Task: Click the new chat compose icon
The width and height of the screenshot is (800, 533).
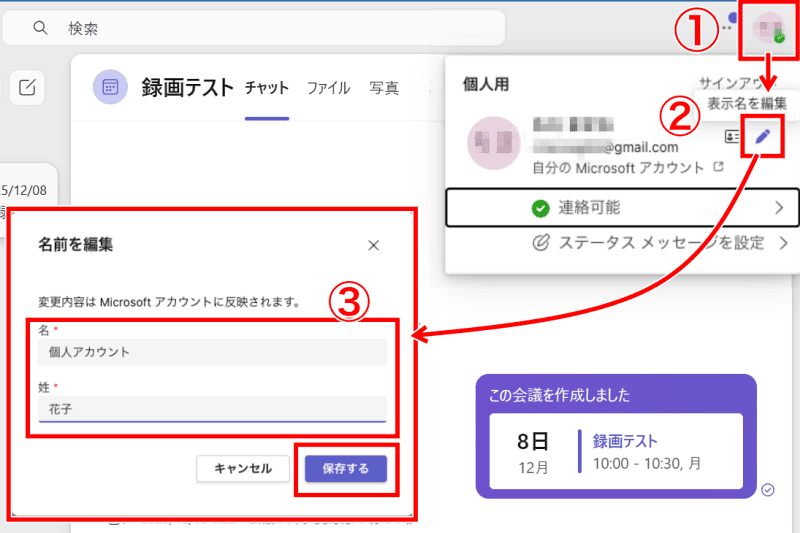Action: click(x=28, y=88)
